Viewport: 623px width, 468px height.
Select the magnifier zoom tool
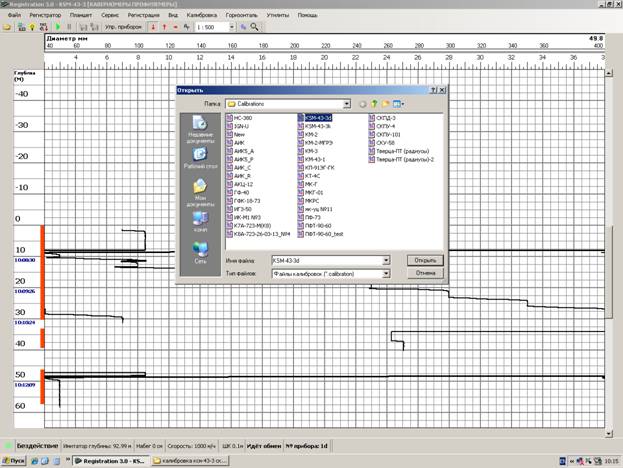(x=254, y=27)
